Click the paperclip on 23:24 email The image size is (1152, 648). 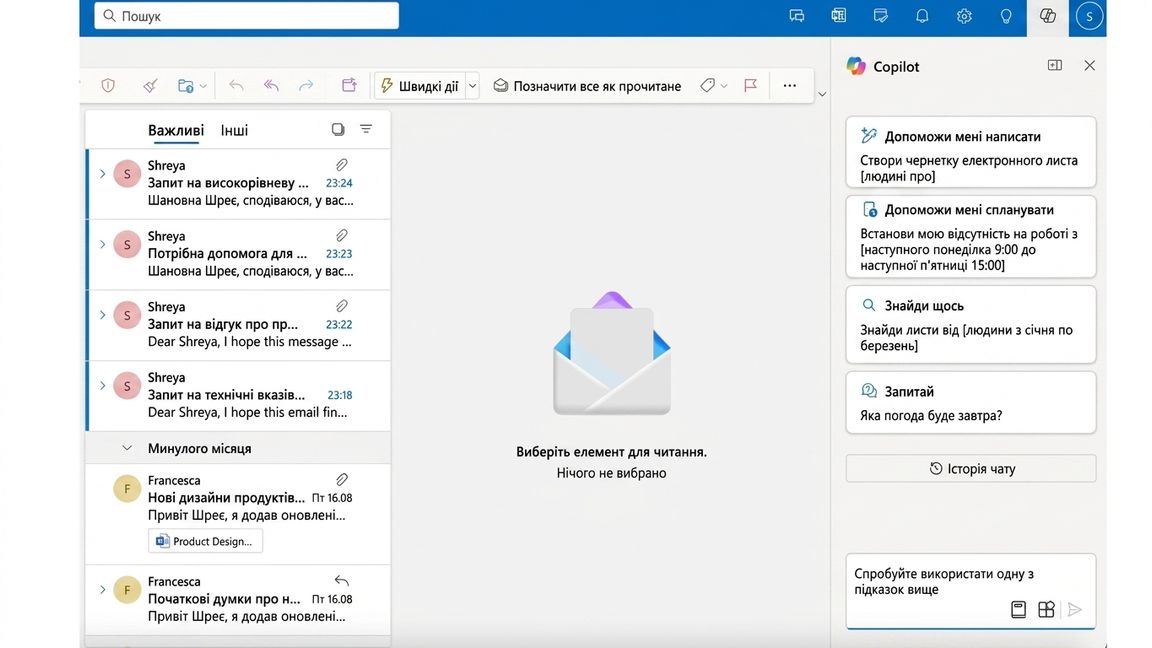pyautogui.click(x=342, y=165)
